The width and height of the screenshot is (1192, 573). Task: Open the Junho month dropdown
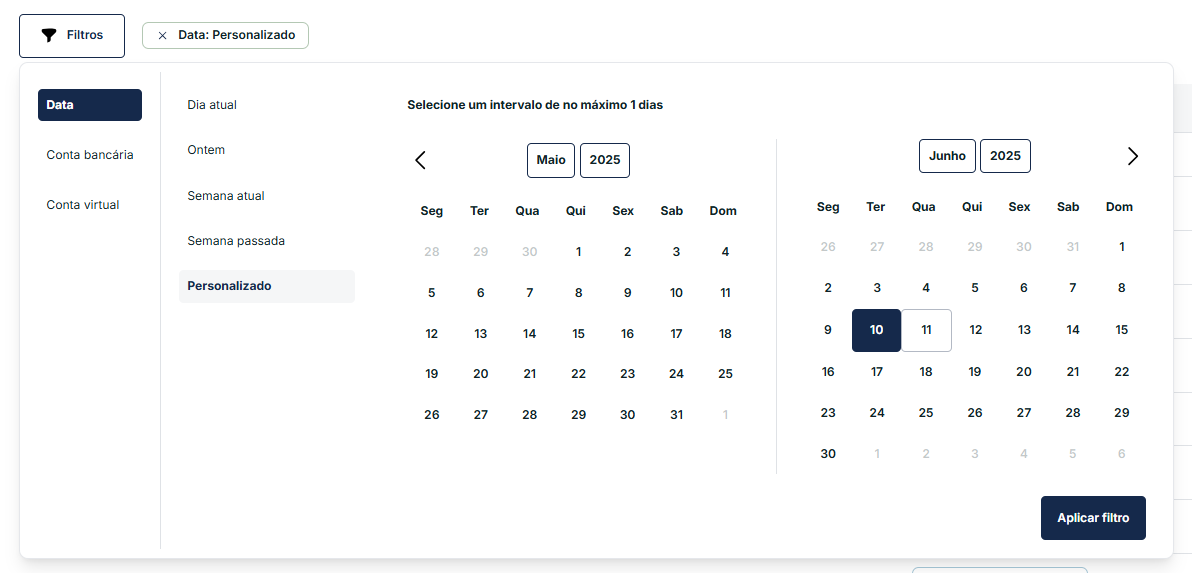tap(947, 156)
